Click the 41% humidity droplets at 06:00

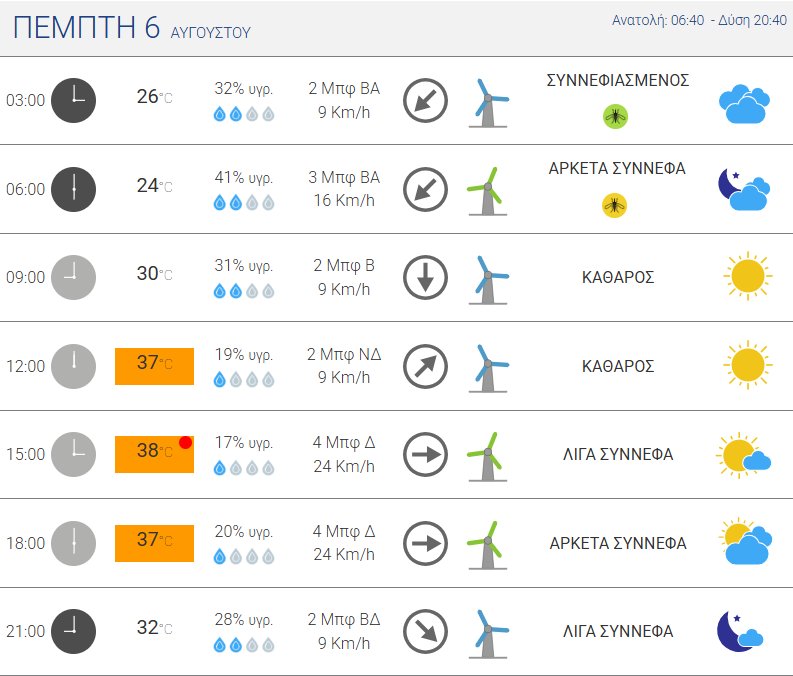pos(244,203)
